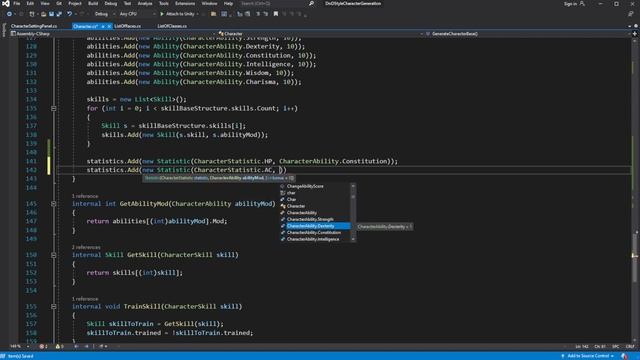Open the Assembly-CSharp project dropdown
The width and height of the screenshot is (640, 360).
point(112,34)
